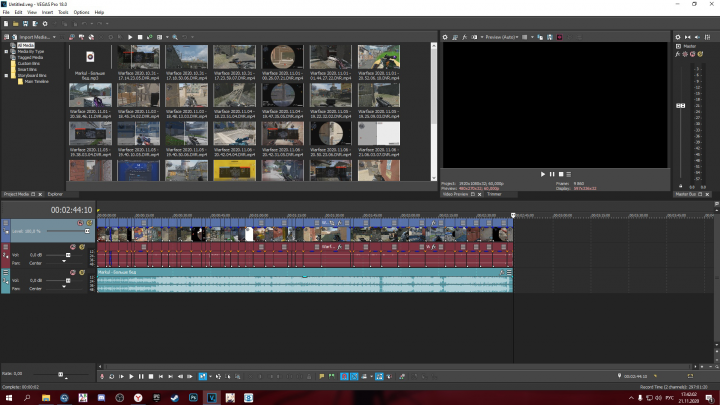Start preview in Project Media toolbar
720x405 pixels.
pos(130,37)
